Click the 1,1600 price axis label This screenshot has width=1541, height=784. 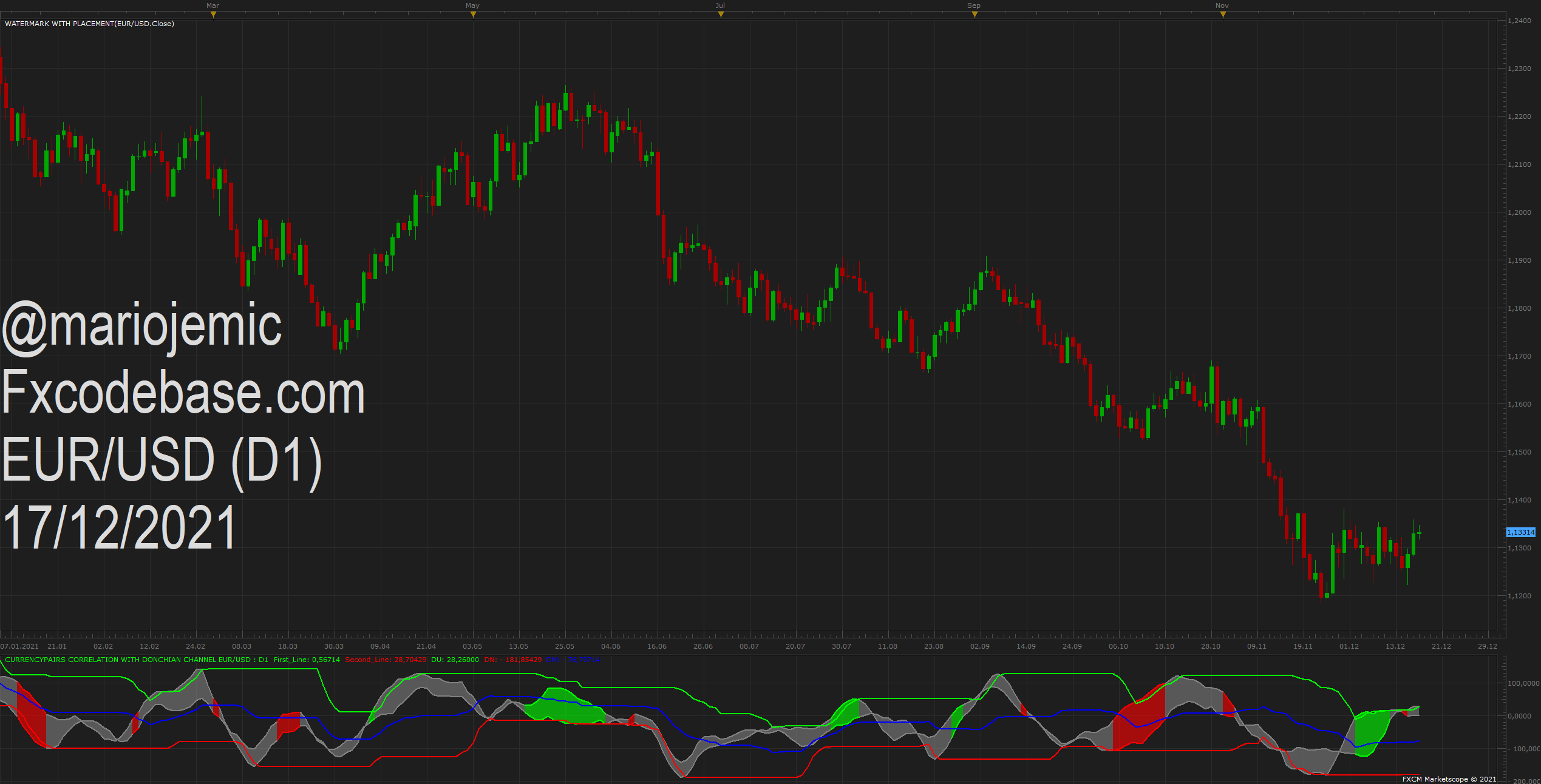point(1520,404)
